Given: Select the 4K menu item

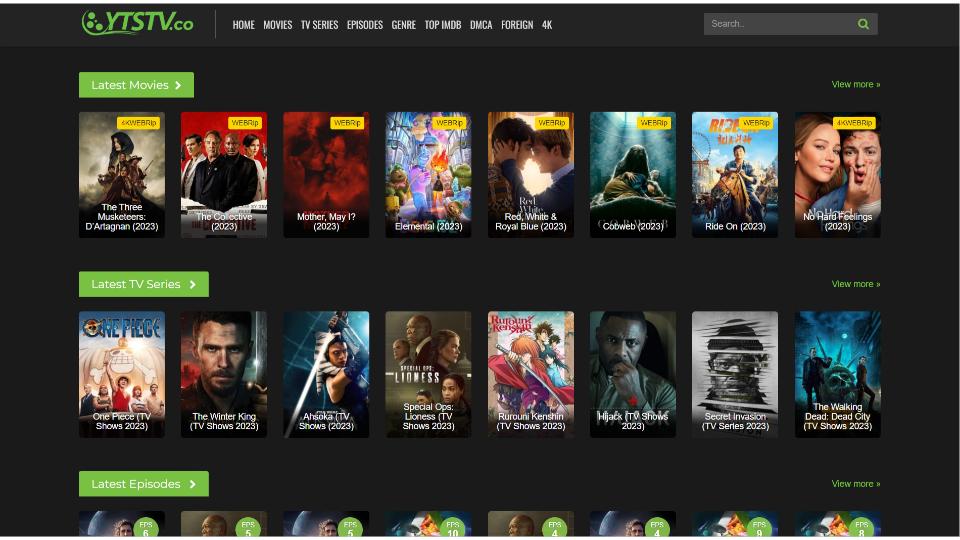Looking at the screenshot, I should click(547, 24).
